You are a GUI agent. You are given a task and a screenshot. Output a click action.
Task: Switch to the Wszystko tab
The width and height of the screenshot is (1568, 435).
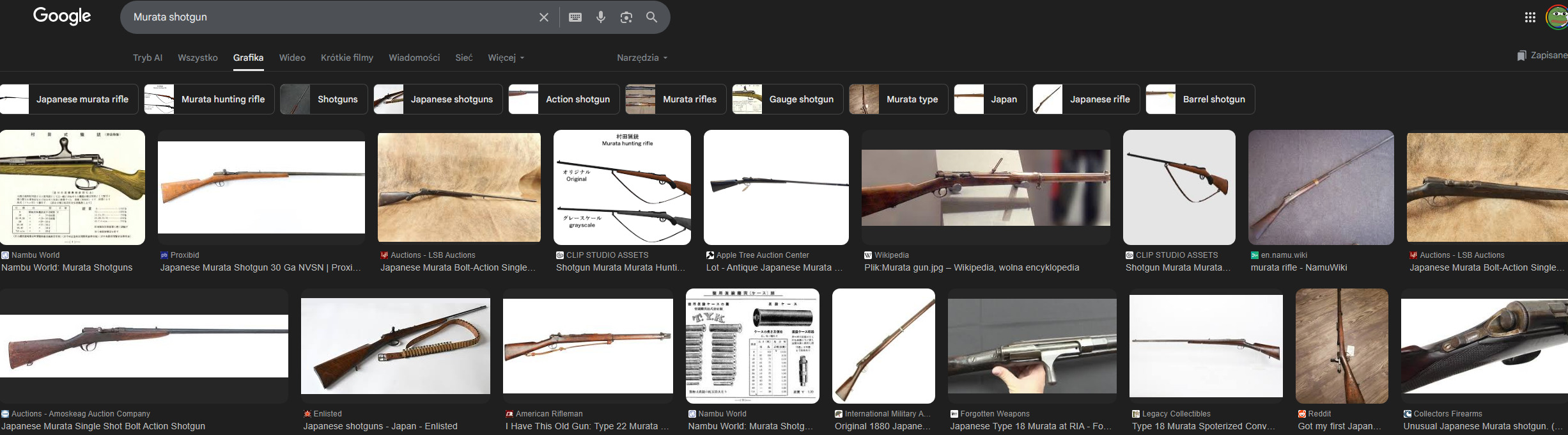pos(198,58)
